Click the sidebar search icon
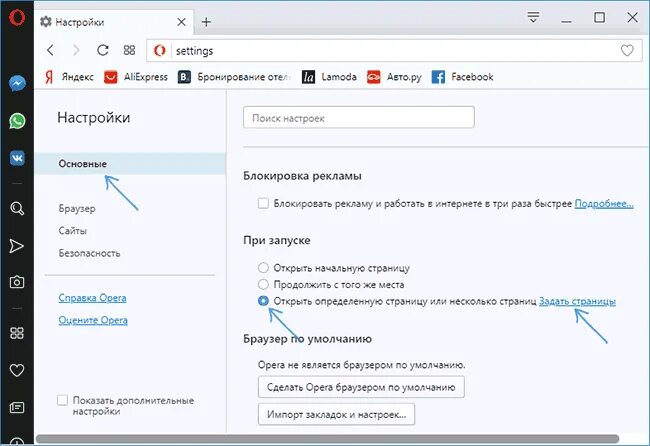This screenshot has height=446, width=650. [17, 208]
